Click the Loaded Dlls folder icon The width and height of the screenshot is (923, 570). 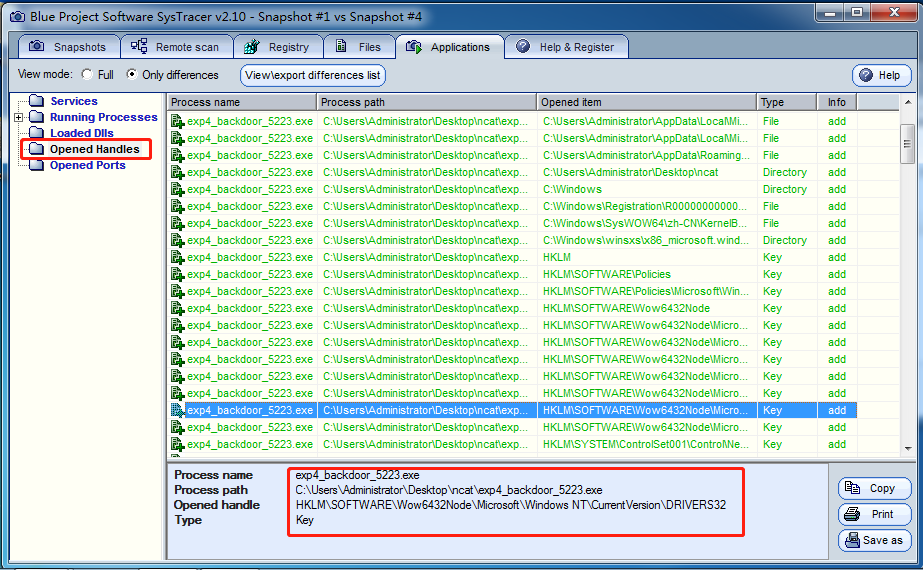36,132
